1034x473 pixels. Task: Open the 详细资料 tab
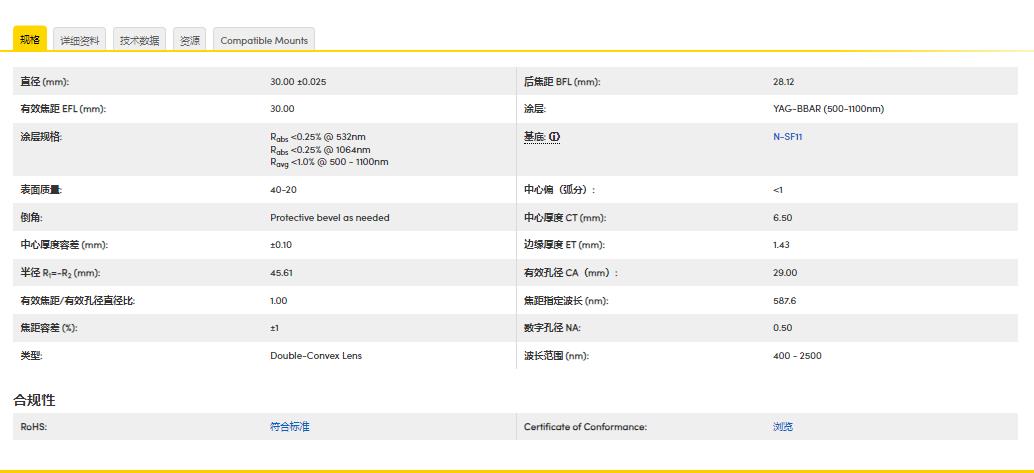pos(80,40)
